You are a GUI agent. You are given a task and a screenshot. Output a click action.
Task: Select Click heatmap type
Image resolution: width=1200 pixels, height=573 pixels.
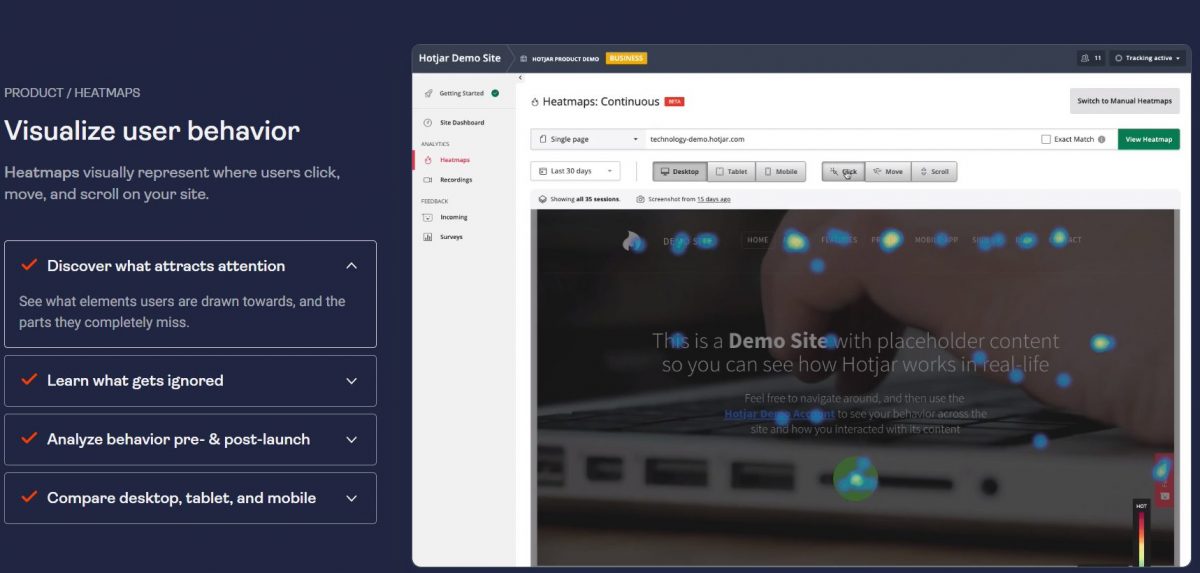pos(843,171)
